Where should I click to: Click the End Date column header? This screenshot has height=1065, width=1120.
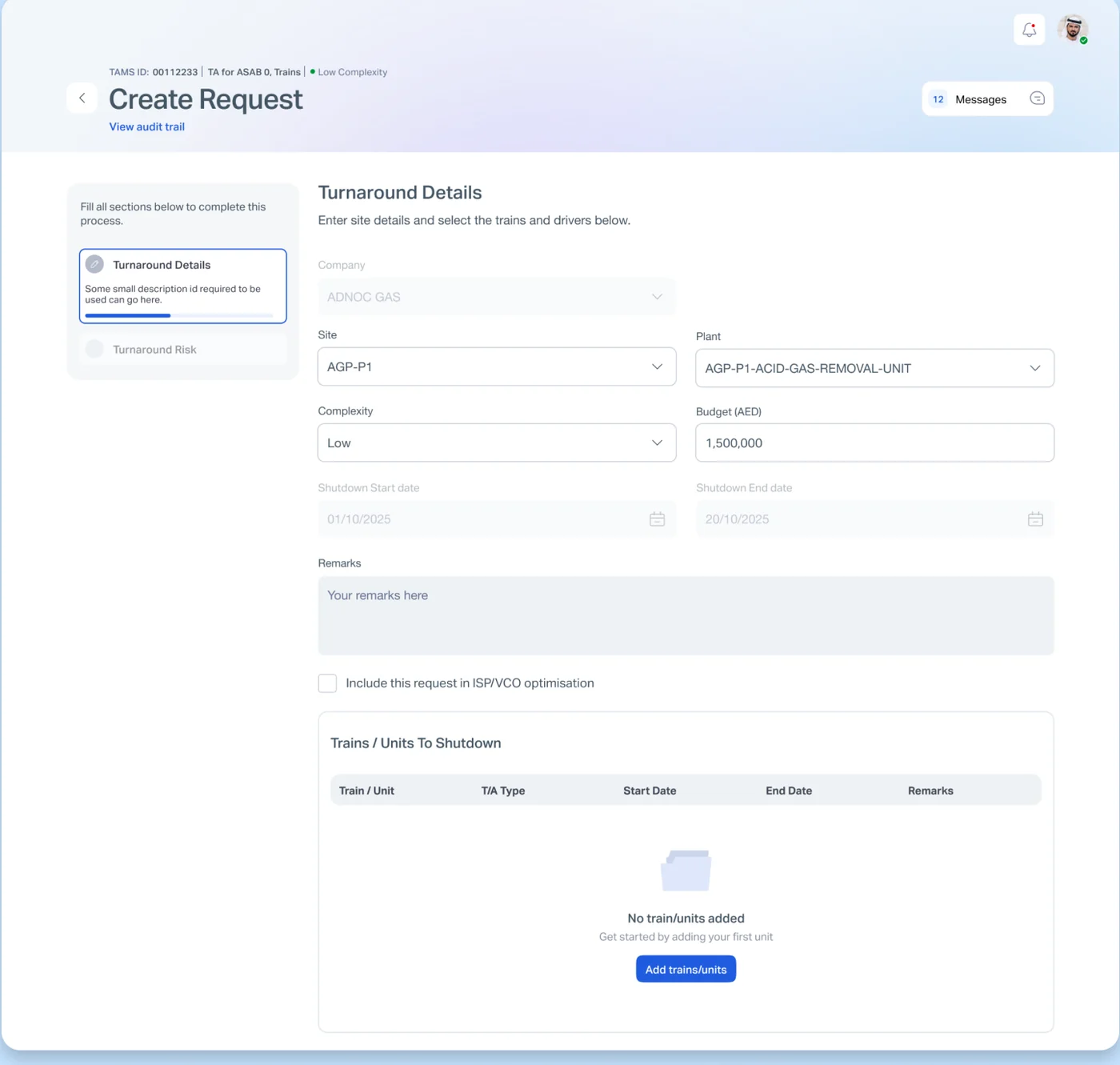pos(789,791)
